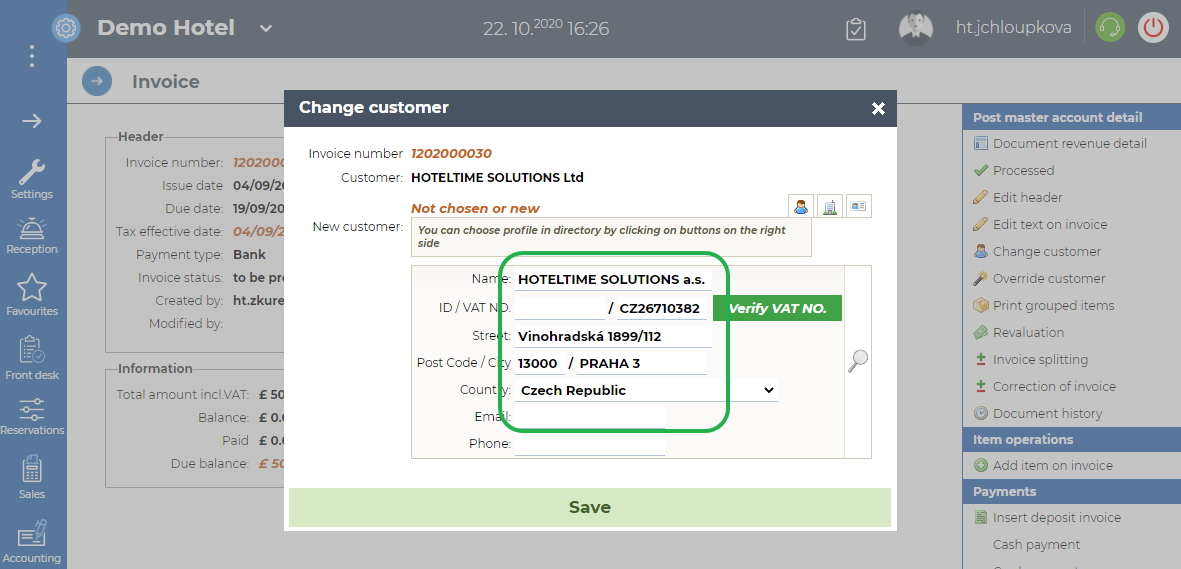Click the Email input field
The image size is (1181, 569).
(x=590, y=417)
